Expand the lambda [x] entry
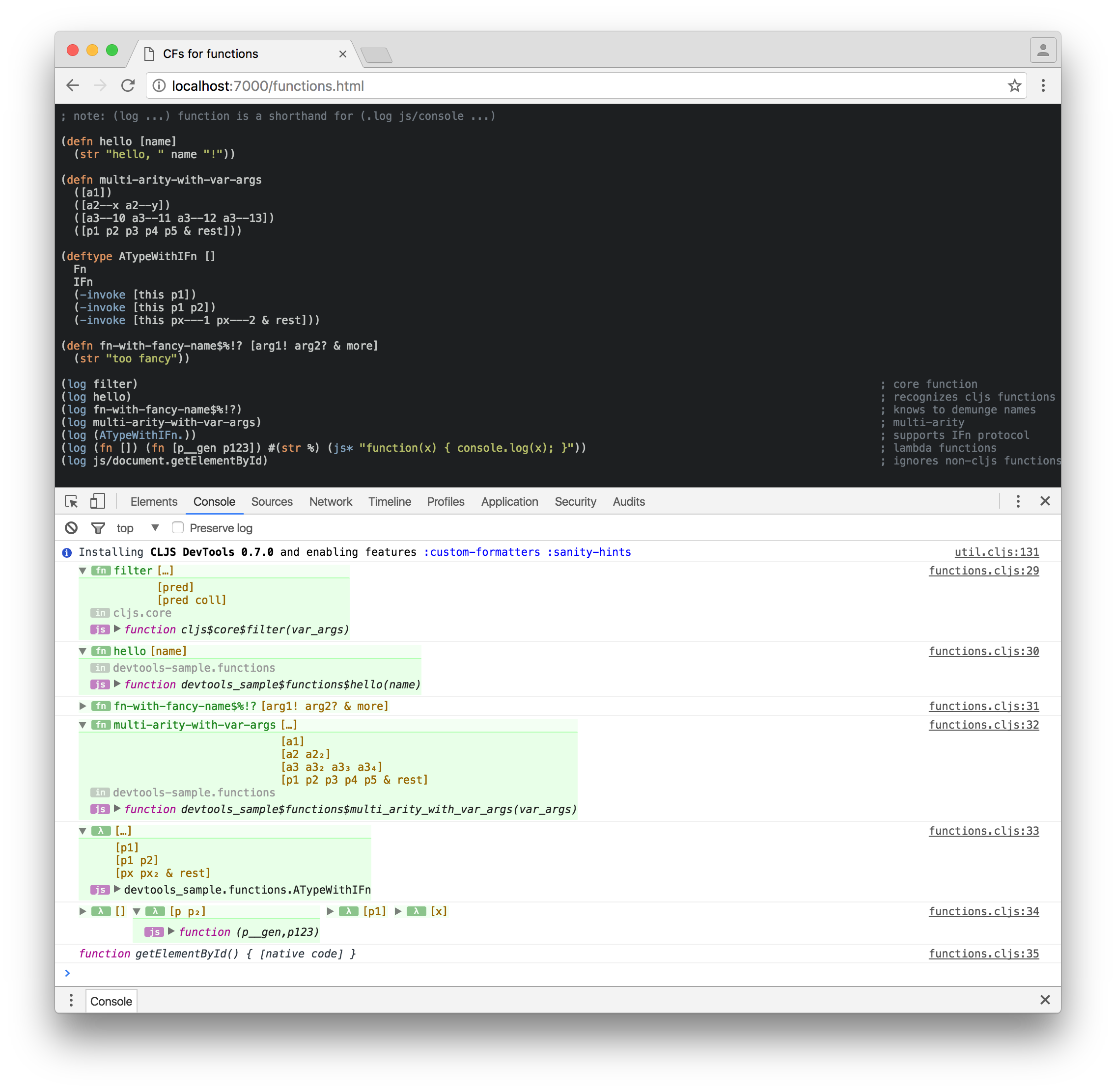The width and height of the screenshot is (1116, 1092). [x=398, y=911]
